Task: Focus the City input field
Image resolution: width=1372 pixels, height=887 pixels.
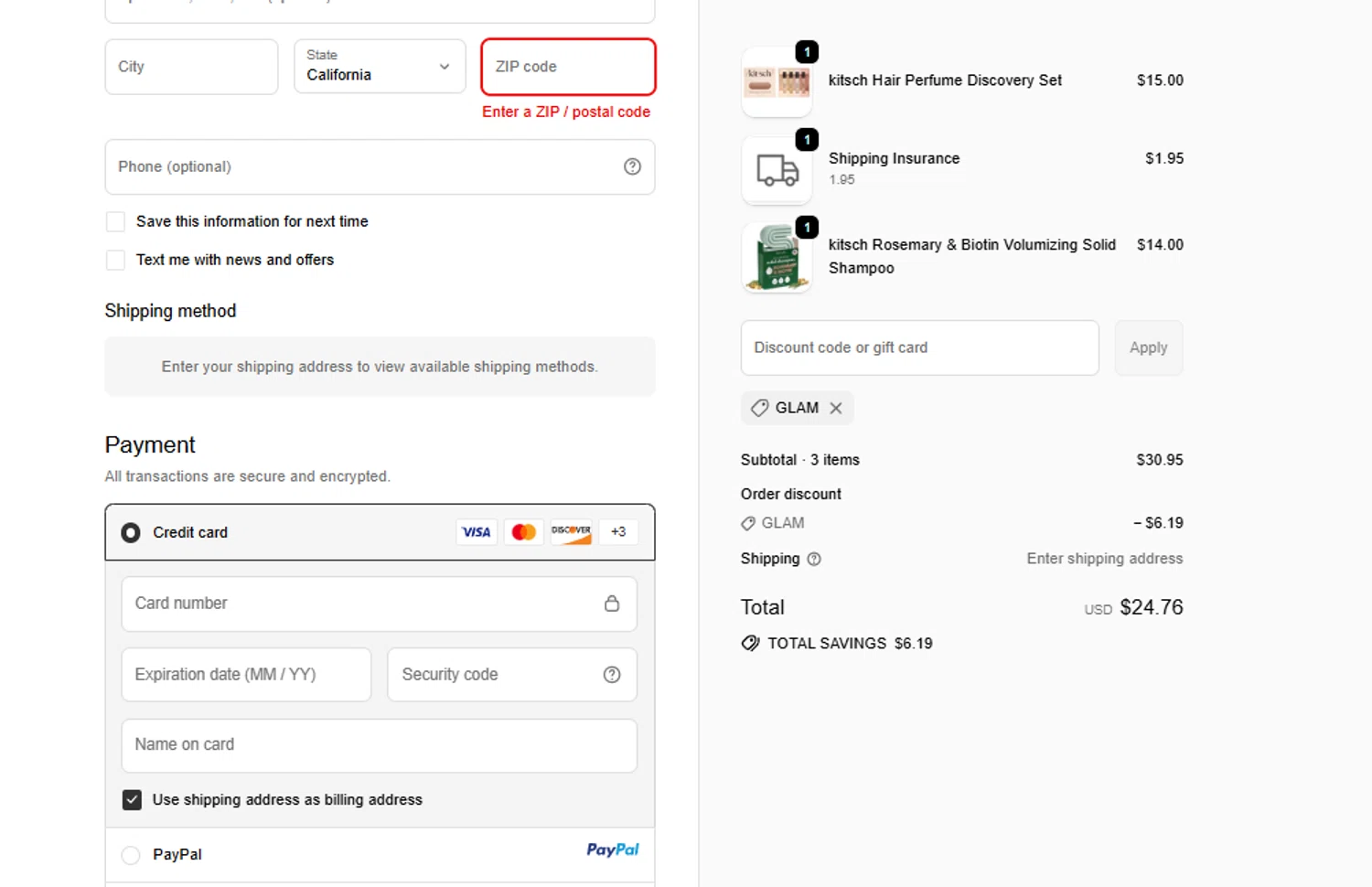Action: [x=191, y=66]
